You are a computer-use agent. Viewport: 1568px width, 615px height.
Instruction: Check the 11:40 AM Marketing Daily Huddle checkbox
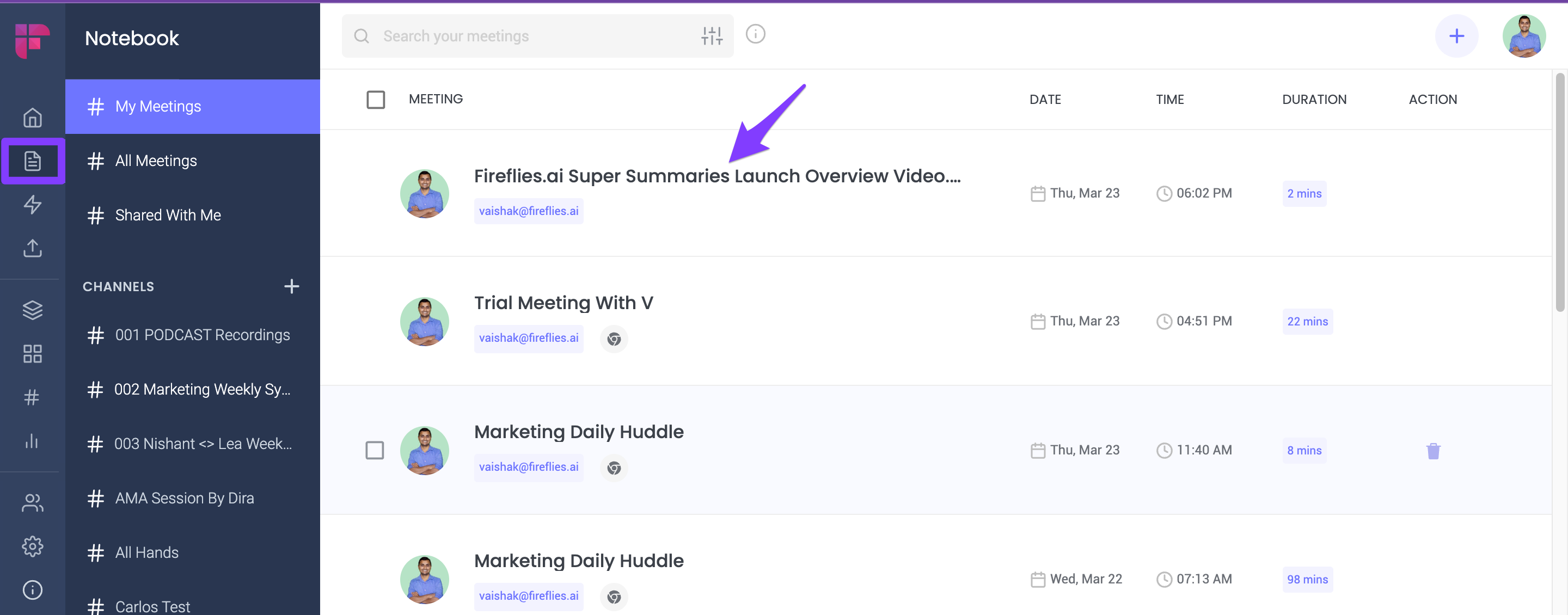click(x=375, y=451)
